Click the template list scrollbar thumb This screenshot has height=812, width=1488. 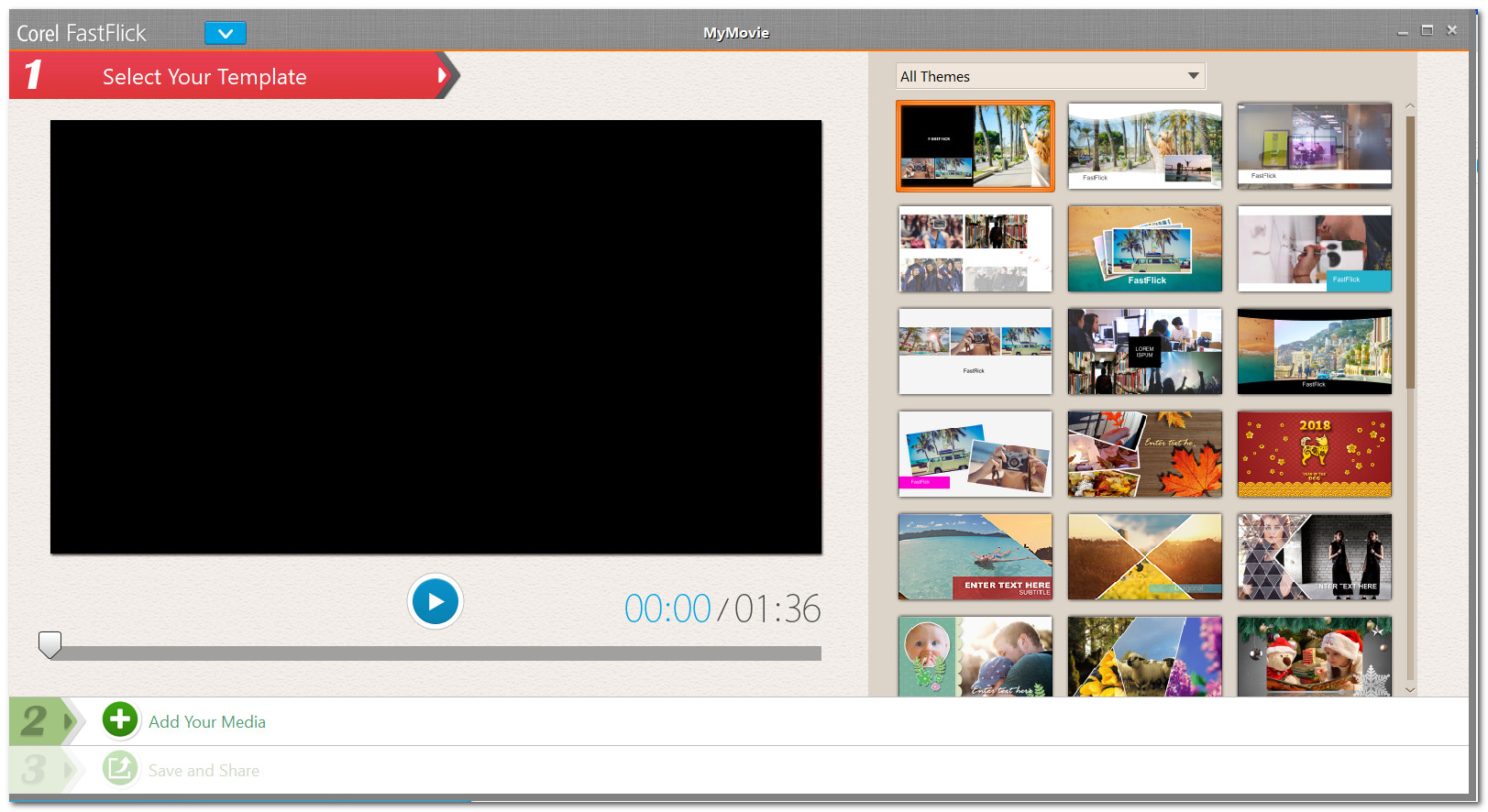click(x=1410, y=252)
